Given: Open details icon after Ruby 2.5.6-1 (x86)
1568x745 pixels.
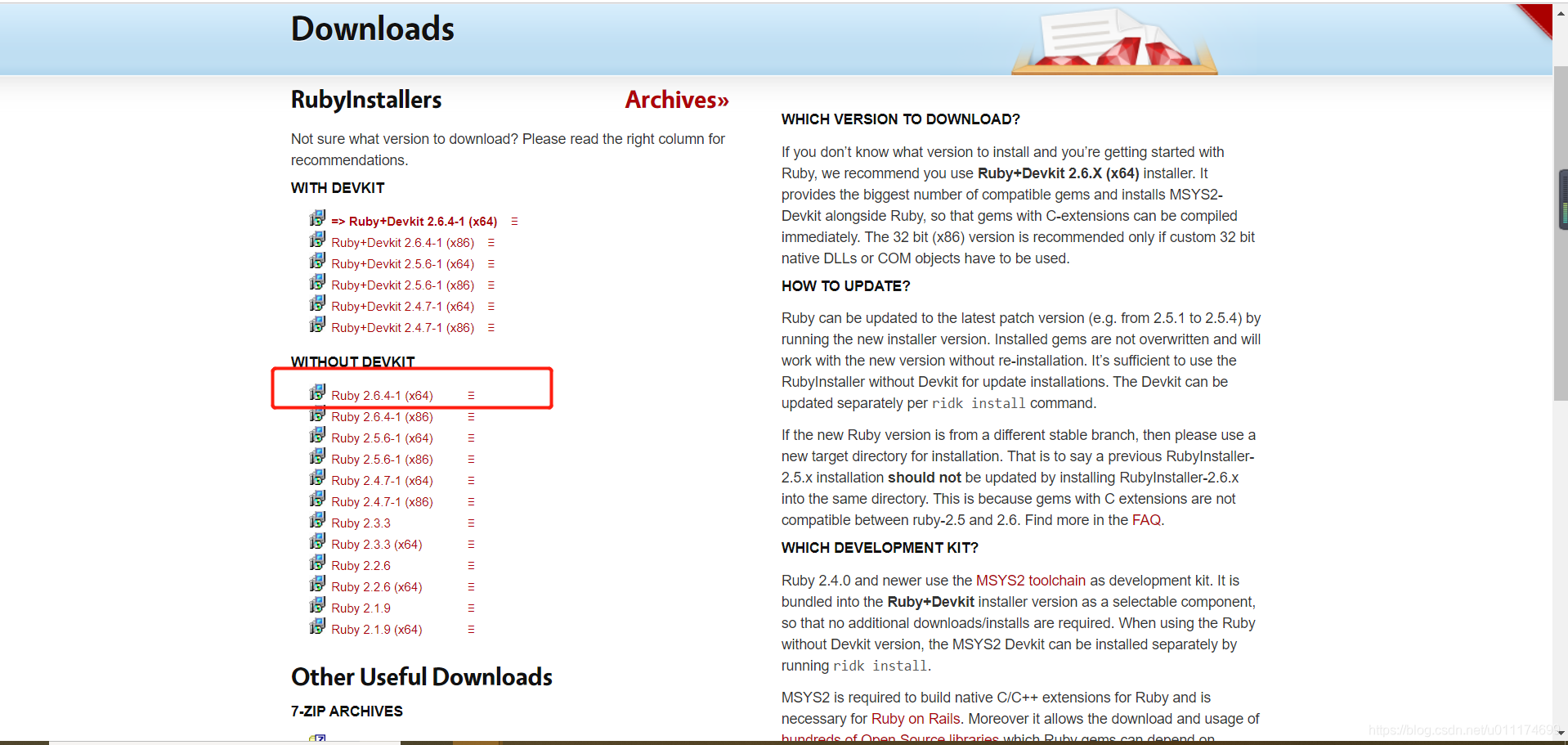Looking at the screenshot, I should [x=471, y=460].
